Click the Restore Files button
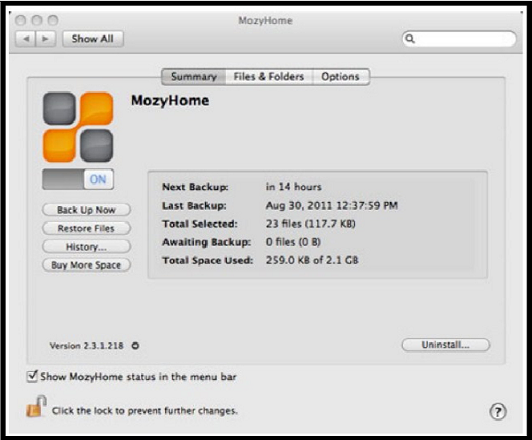The height and width of the screenshot is (440, 532). [86, 228]
